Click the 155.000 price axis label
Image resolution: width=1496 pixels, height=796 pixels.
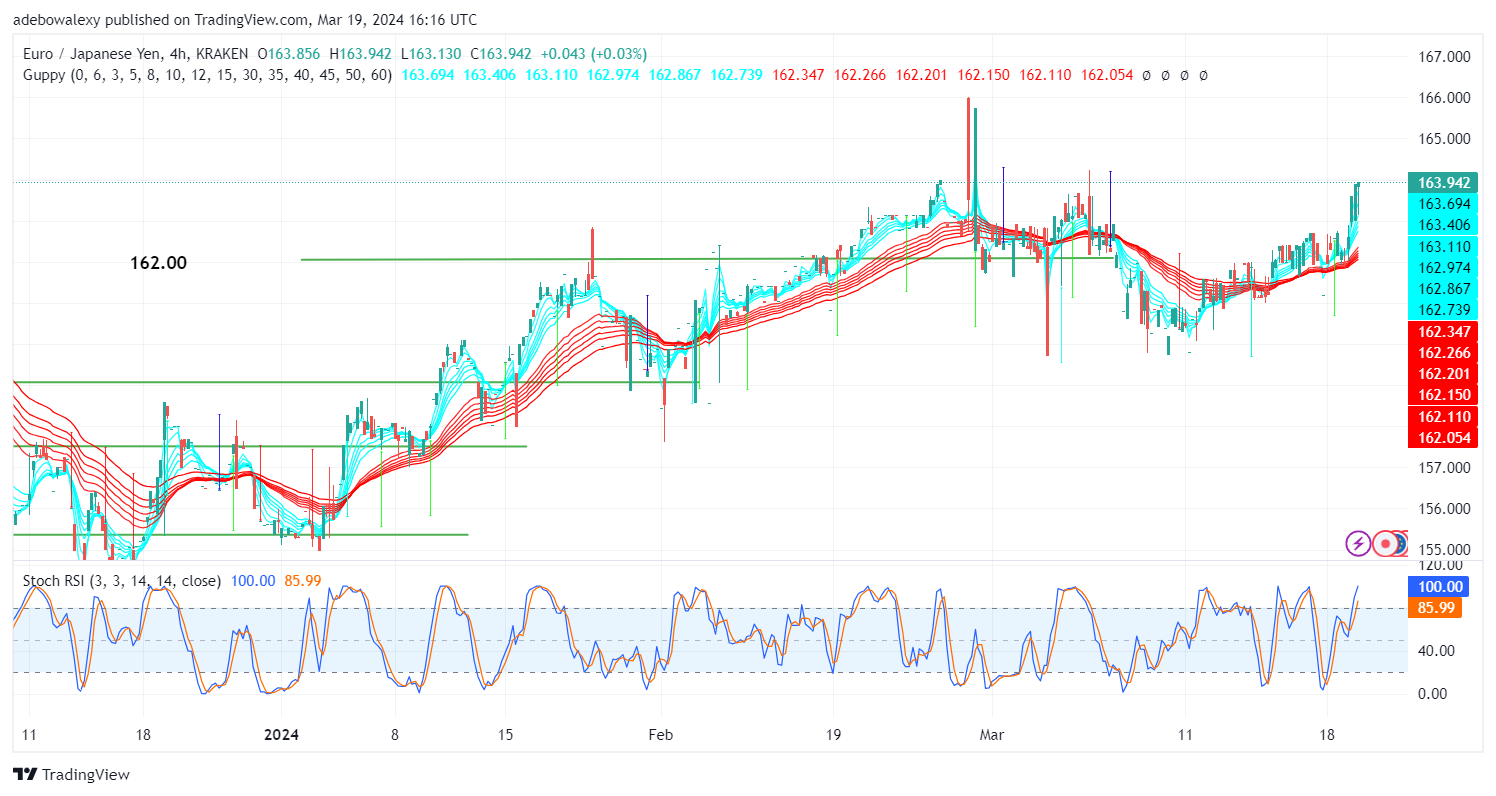pos(1442,549)
